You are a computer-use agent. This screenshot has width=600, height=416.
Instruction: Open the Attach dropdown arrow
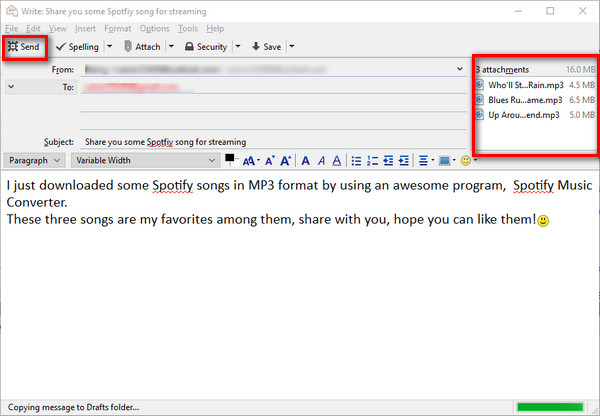171,47
